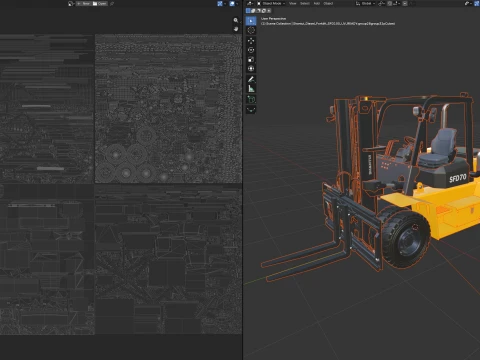Click the New image button
The image size is (480, 360).
[x=84, y=4]
